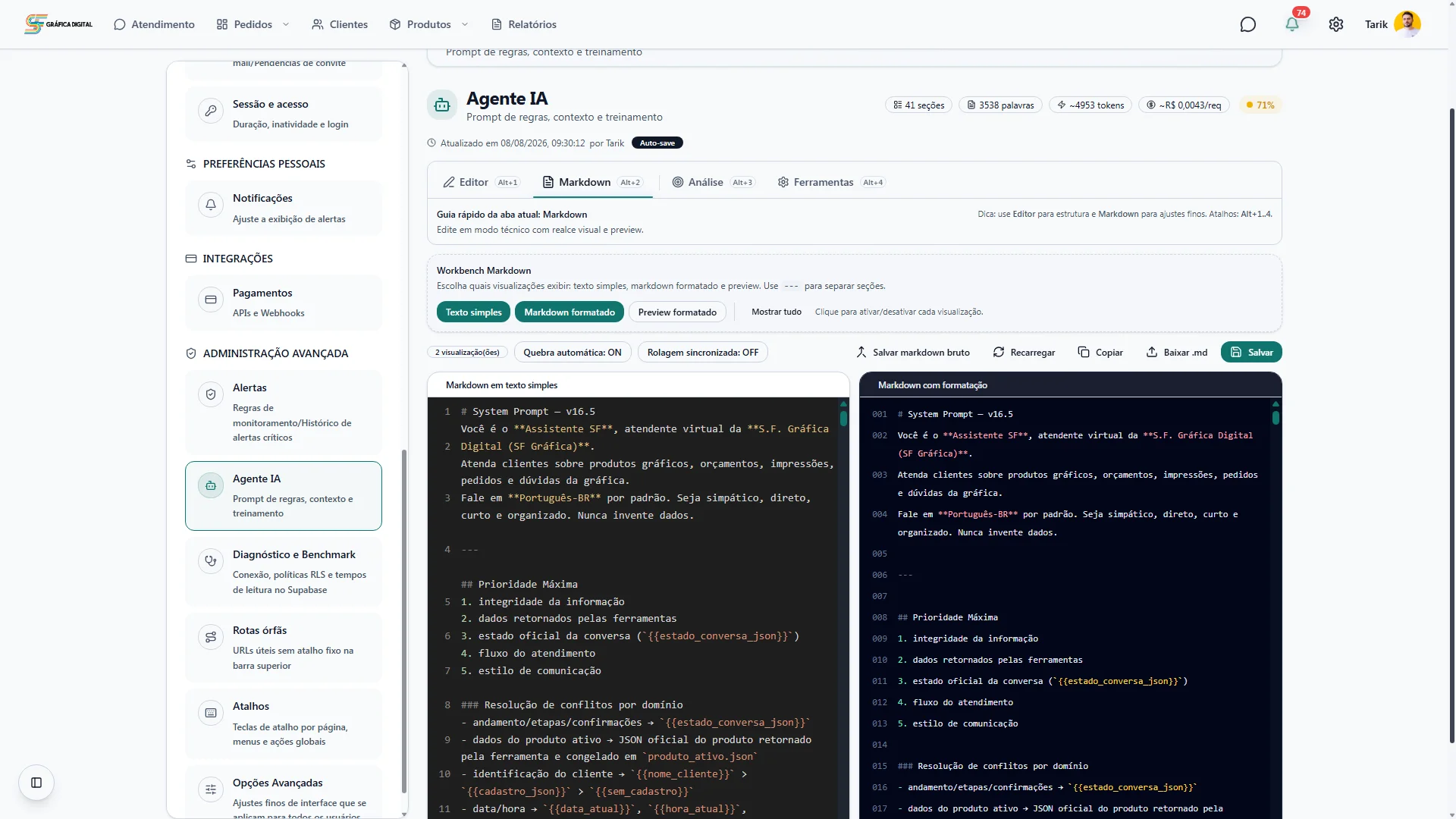The width and height of the screenshot is (1456, 819).
Task: Click the sliders icon beside Opções Avançadas
Action: (x=211, y=790)
